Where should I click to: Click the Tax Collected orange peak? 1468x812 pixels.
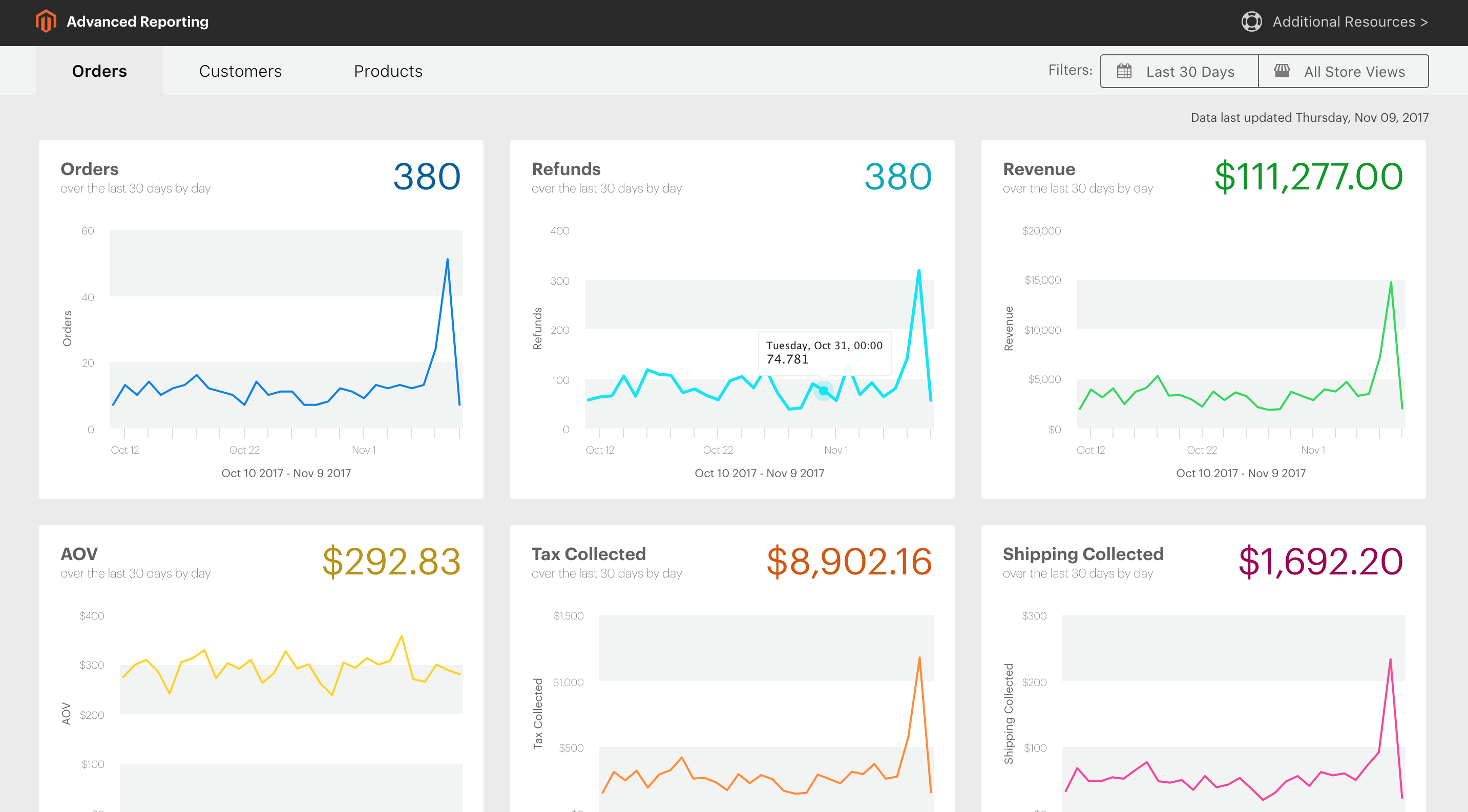(919, 659)
